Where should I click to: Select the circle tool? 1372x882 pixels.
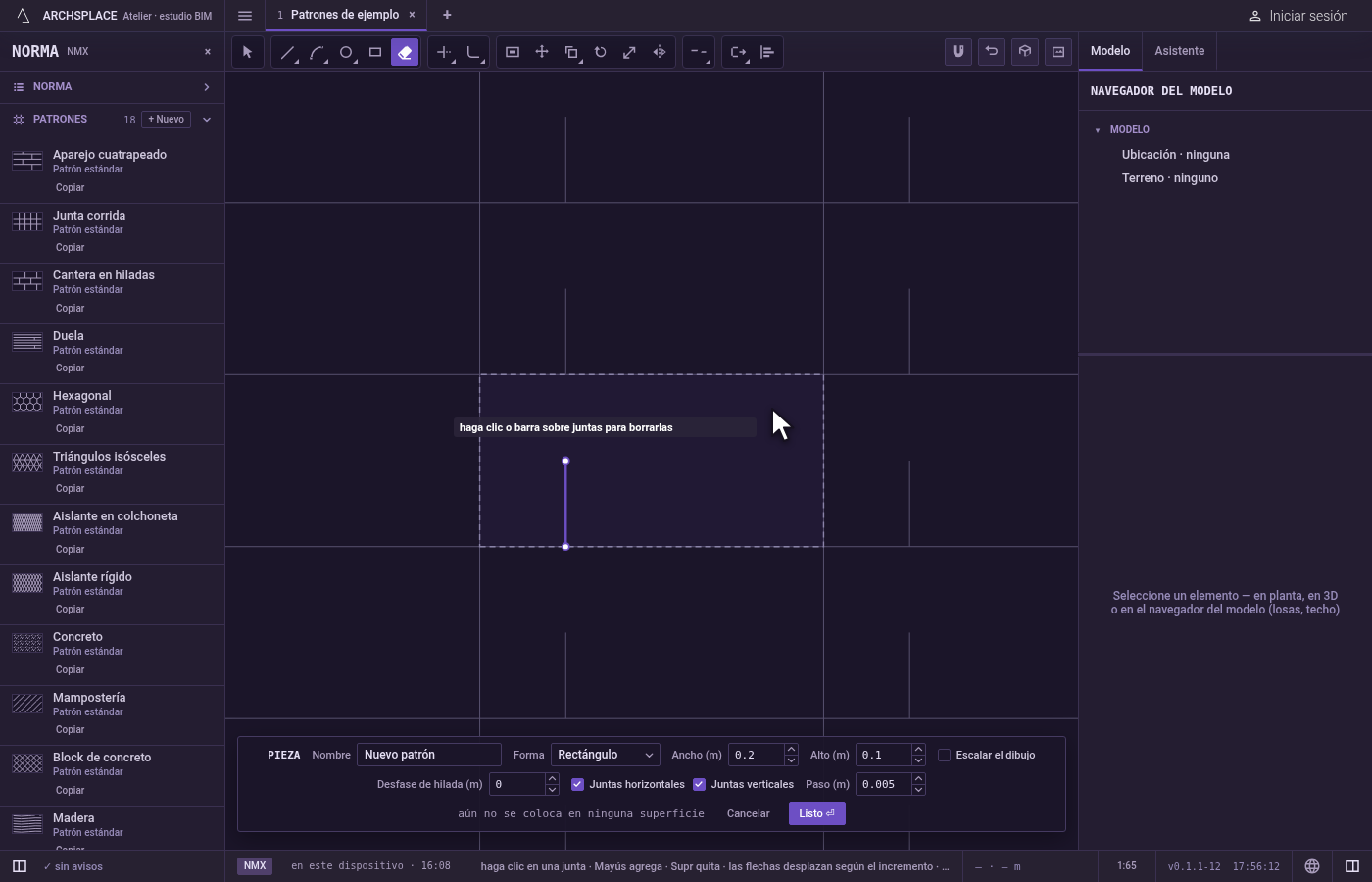(346, 52)
